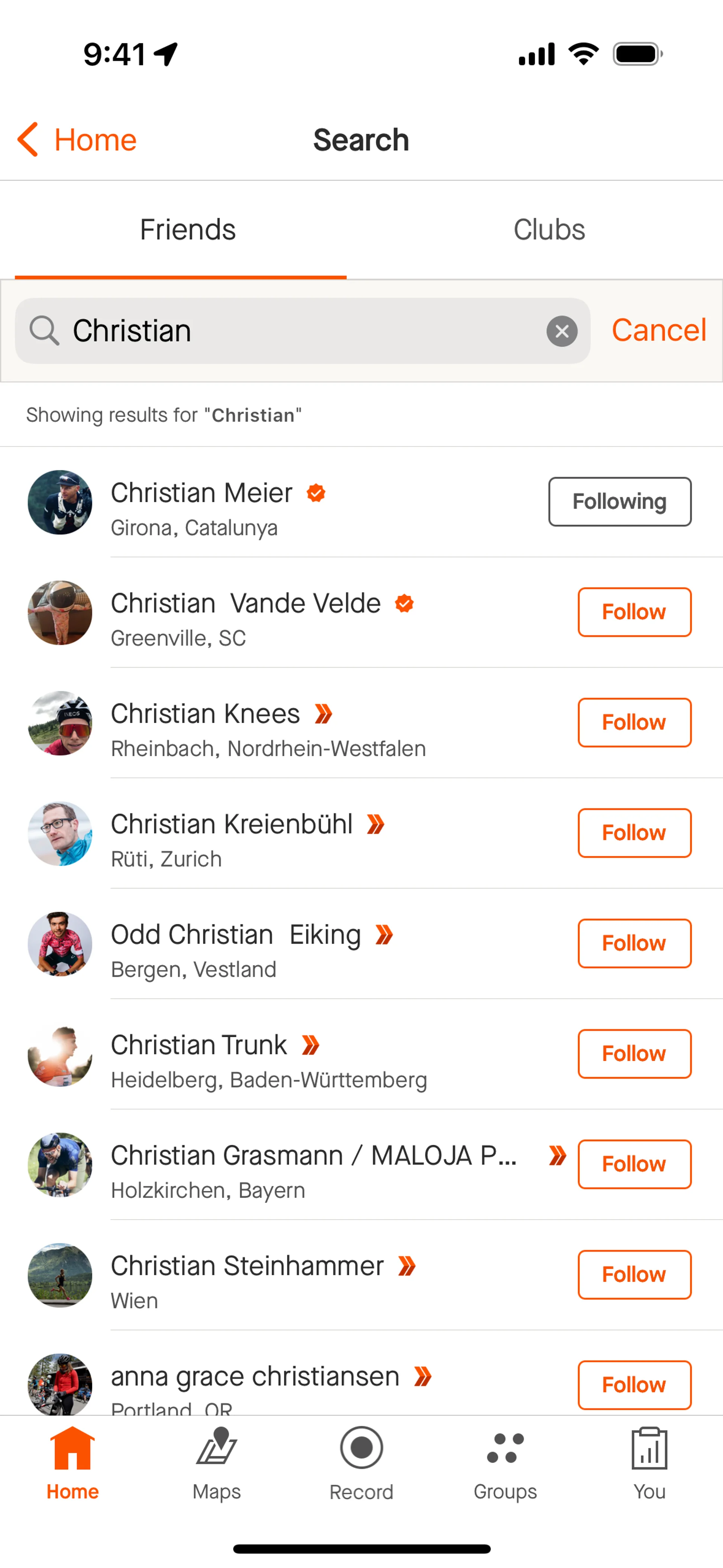Follow Christian Vande Velde
The image size is (723, 1568).
click(x=633, y=612)
